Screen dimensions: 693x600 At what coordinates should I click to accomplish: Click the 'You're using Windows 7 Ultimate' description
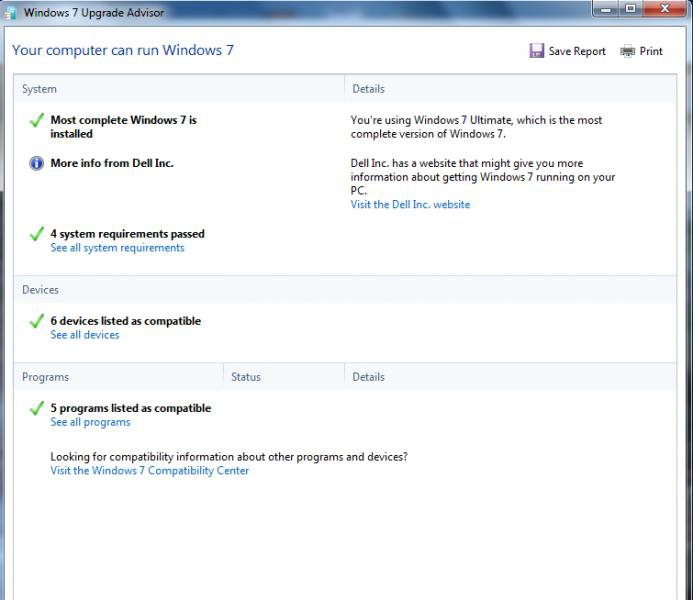tap(476, 127)
